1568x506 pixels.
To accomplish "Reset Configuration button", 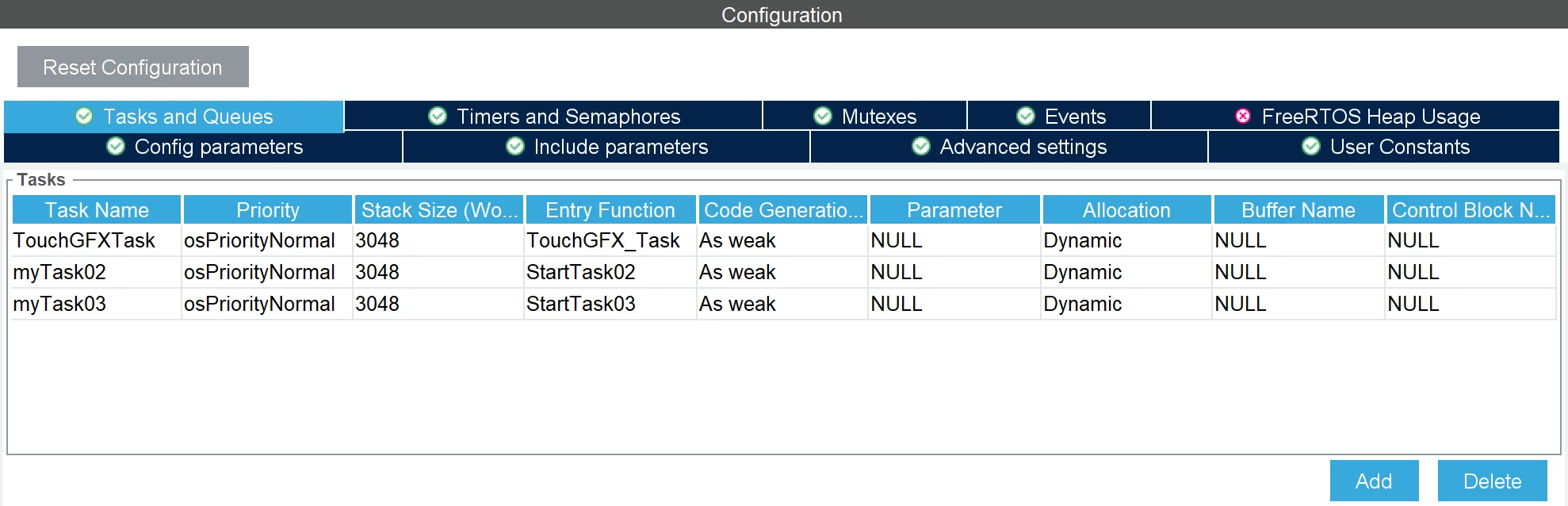I will coord(133,67).
